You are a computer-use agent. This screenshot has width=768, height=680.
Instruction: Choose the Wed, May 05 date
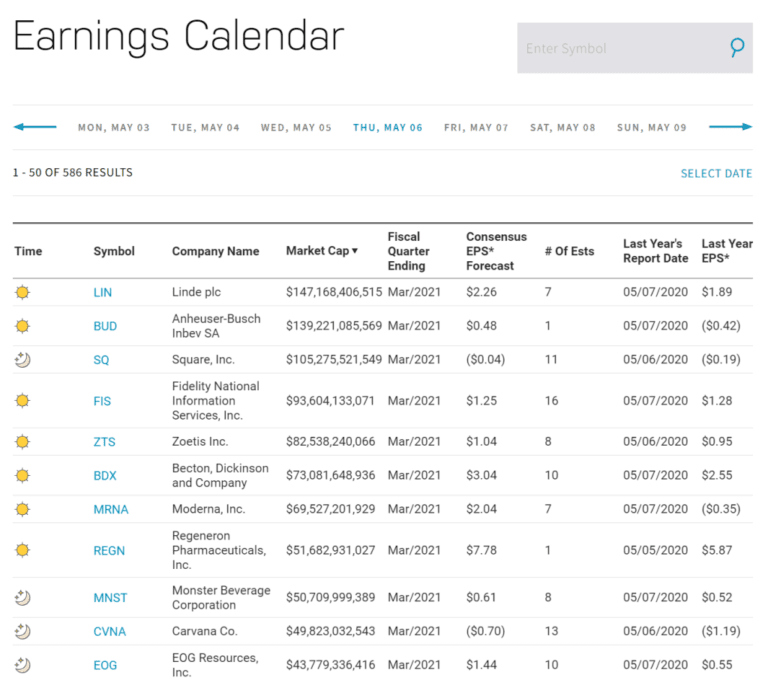[296, 128]
